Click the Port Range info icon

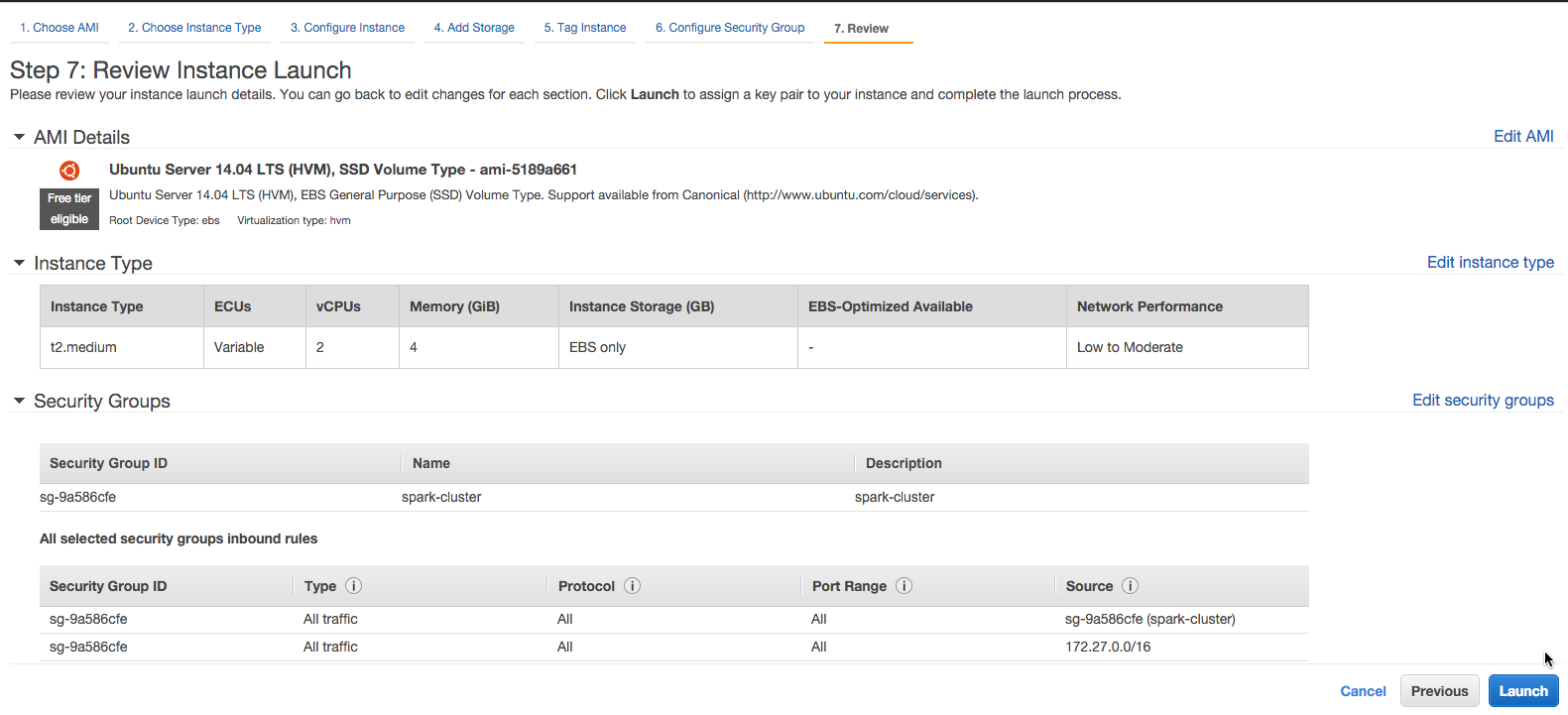tap(904, 586)
